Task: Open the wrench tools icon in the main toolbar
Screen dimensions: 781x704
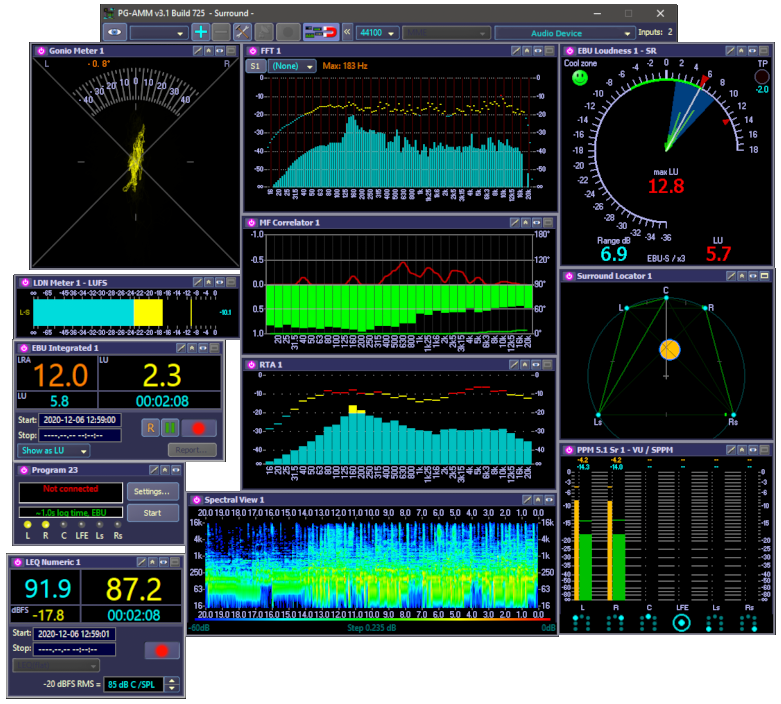Action: [243, 32]
